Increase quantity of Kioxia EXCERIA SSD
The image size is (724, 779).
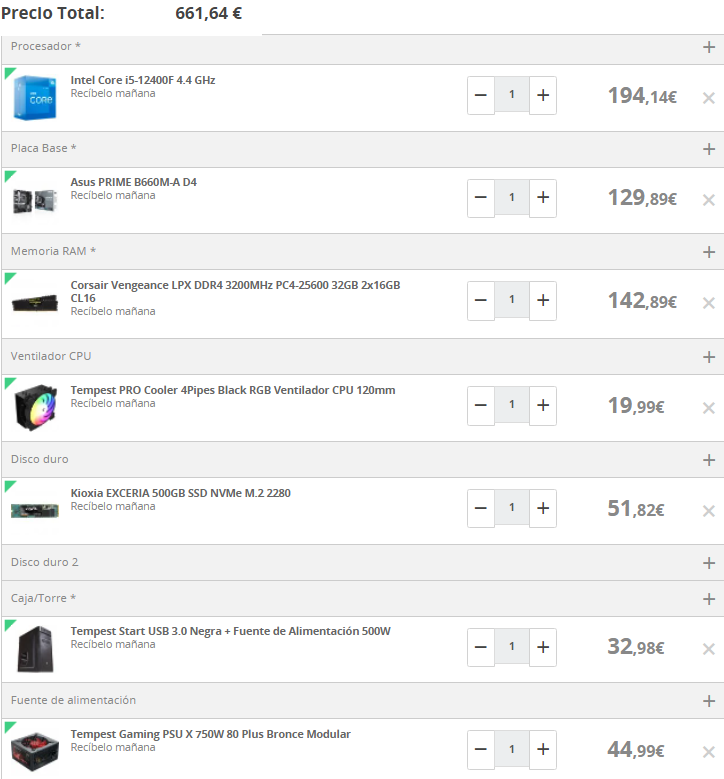[543, 508]
